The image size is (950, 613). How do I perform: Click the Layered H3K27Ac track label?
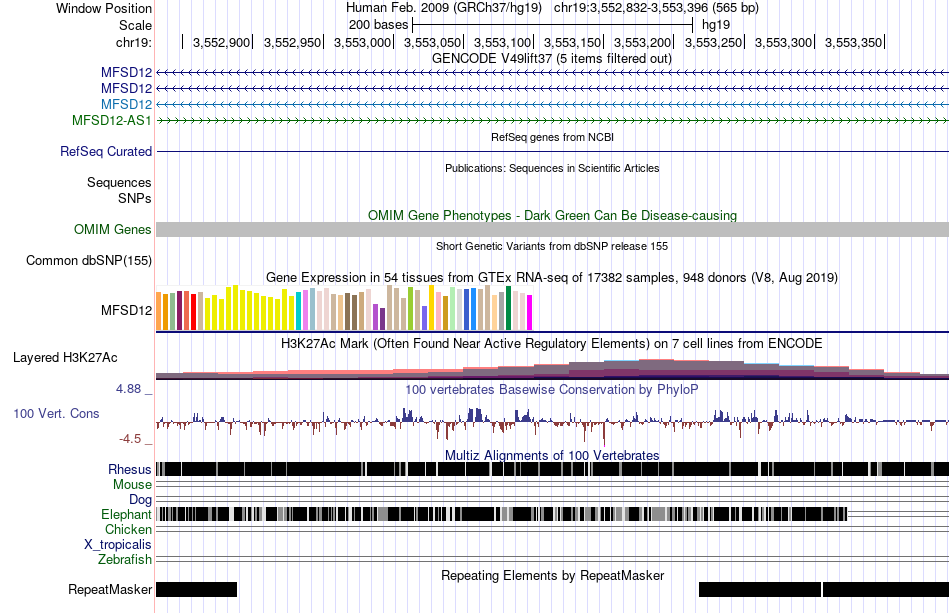pos(65,357)
